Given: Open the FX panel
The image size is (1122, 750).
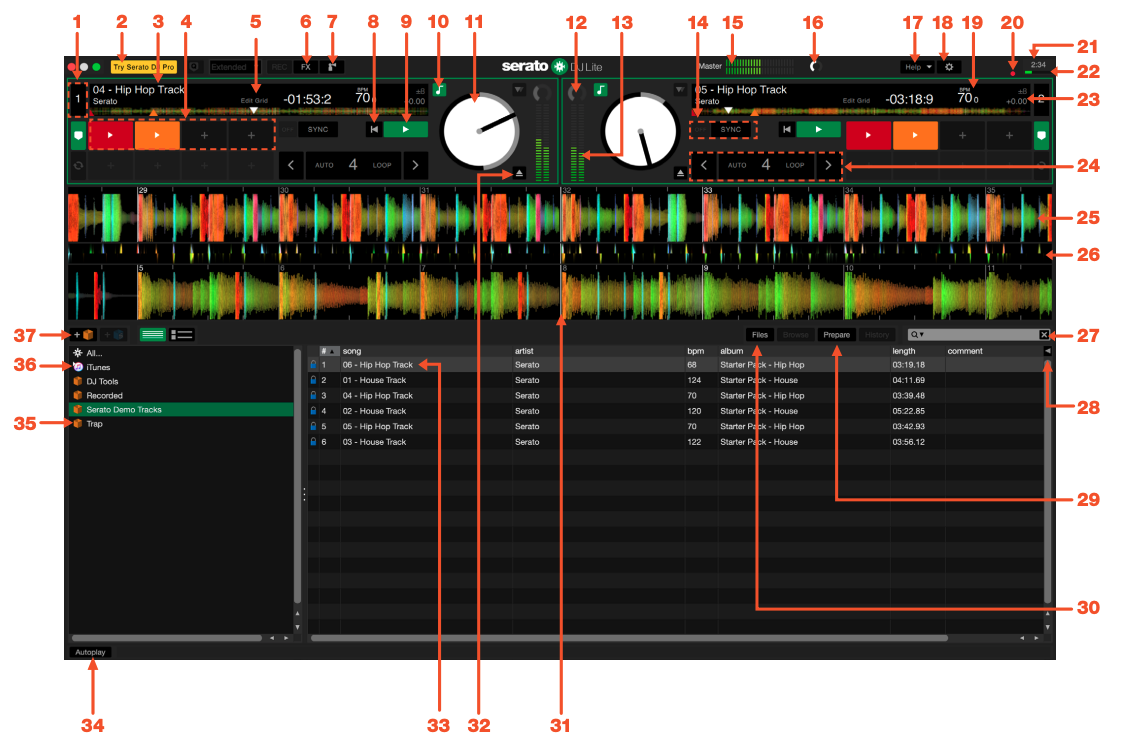Looking at the screenshot, I should pyautogui.click(x=306, y=67).
